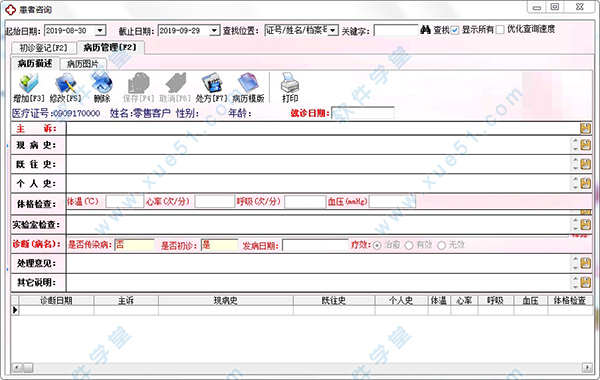Image resolution: width=600 pixels, height=380 pixels.
Task: Click the horizontal scrollbar right arrow
Action: coord(587,368)
